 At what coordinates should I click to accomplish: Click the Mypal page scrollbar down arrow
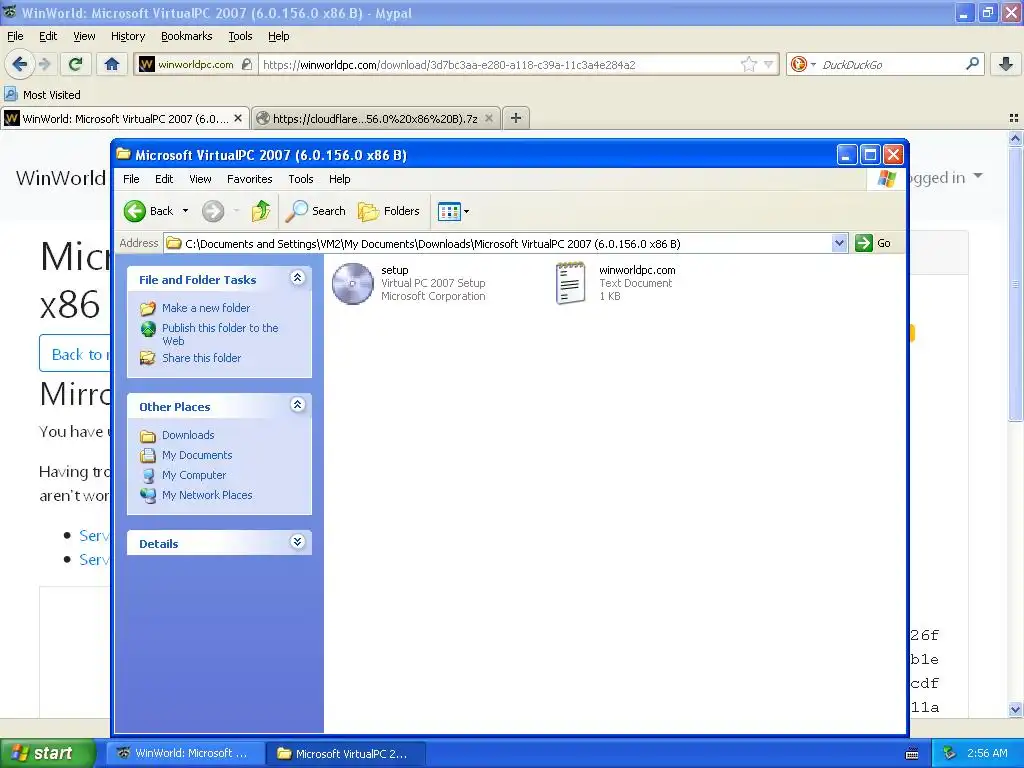click(1015, 709)
